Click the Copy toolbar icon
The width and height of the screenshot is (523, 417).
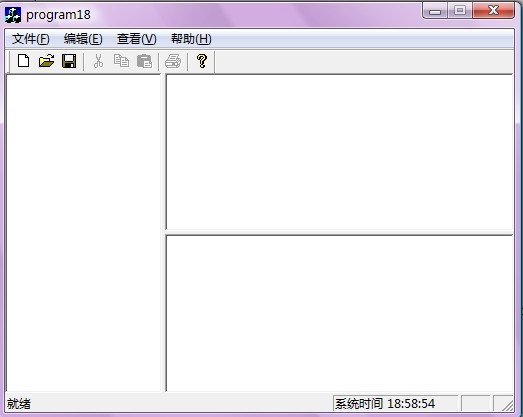(x=121, y=61)
